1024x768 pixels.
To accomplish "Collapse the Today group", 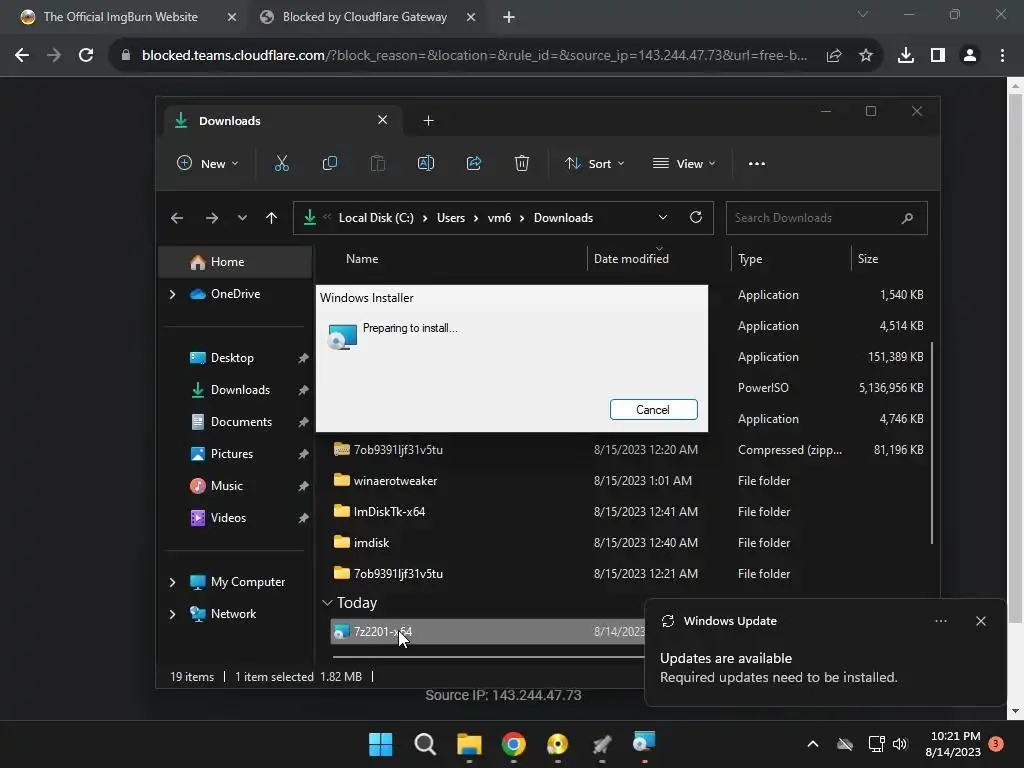I will 327,603.
